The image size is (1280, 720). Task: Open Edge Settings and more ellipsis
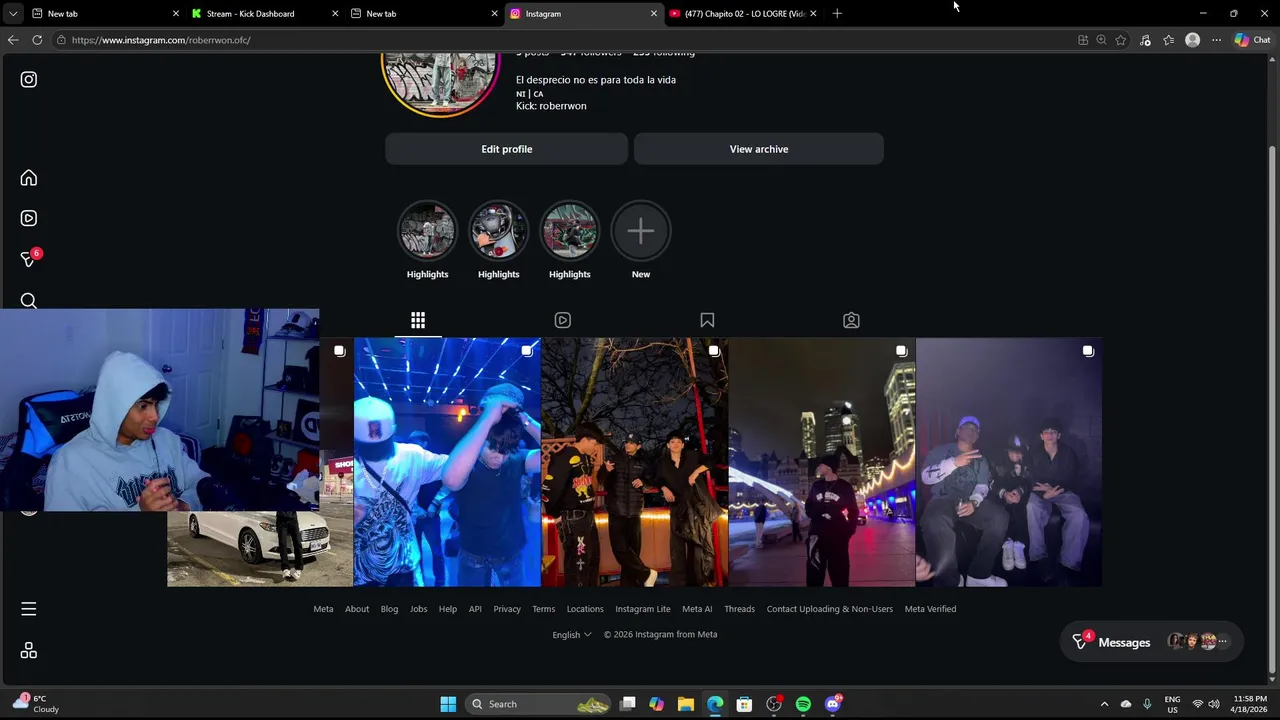click(1216, 40)
